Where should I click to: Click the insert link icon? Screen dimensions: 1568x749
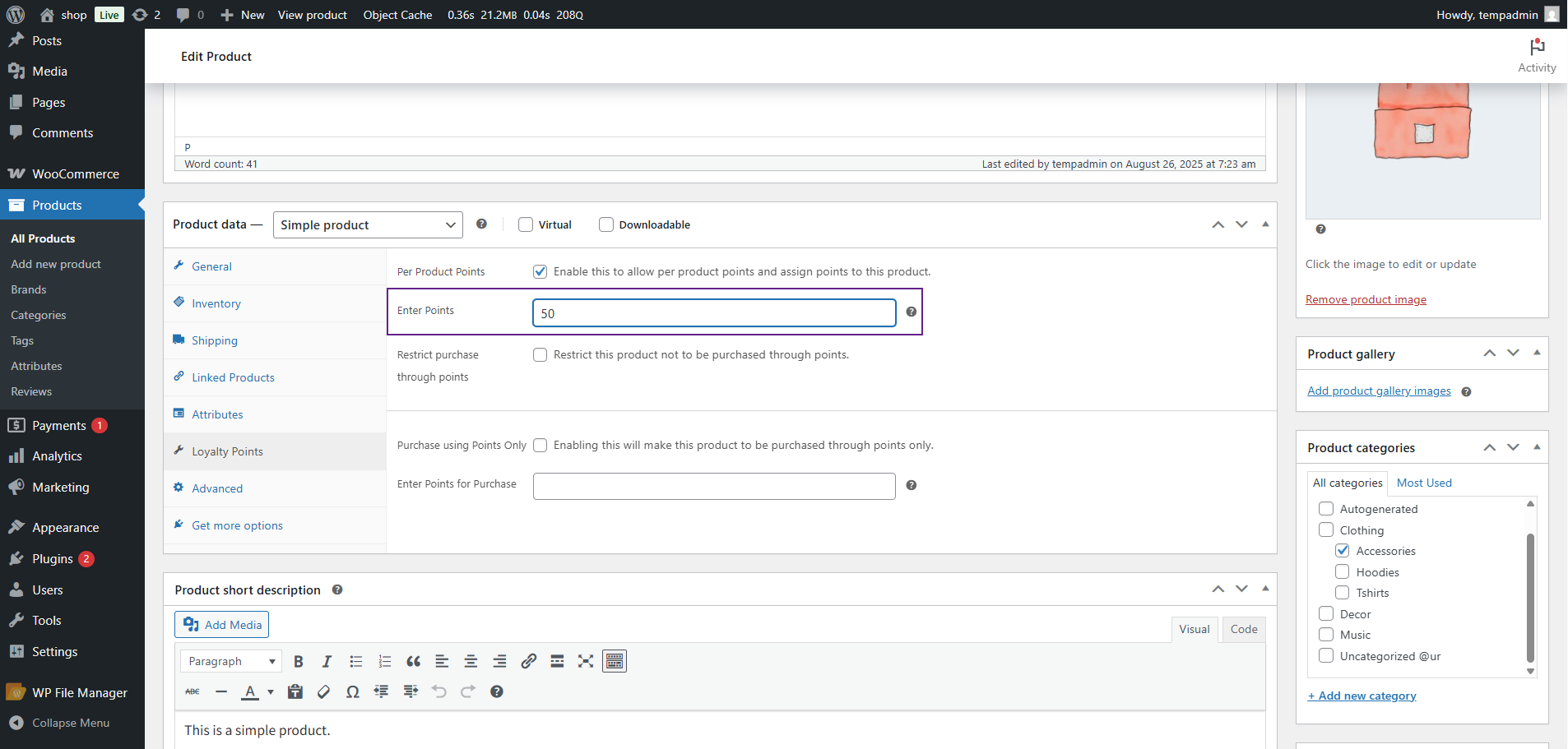click(x=528, y=662)
